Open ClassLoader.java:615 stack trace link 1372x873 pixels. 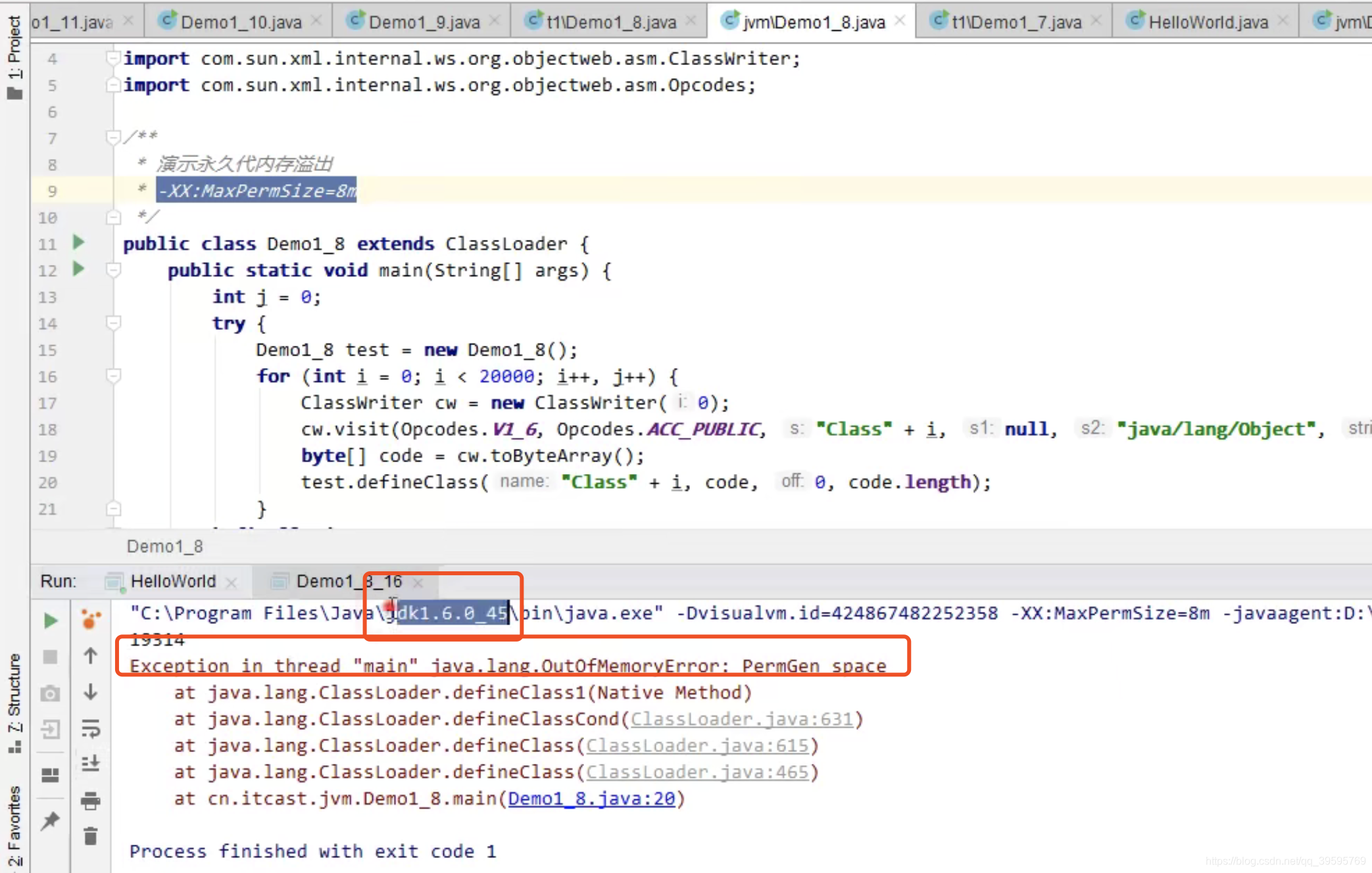click(697, 745)
